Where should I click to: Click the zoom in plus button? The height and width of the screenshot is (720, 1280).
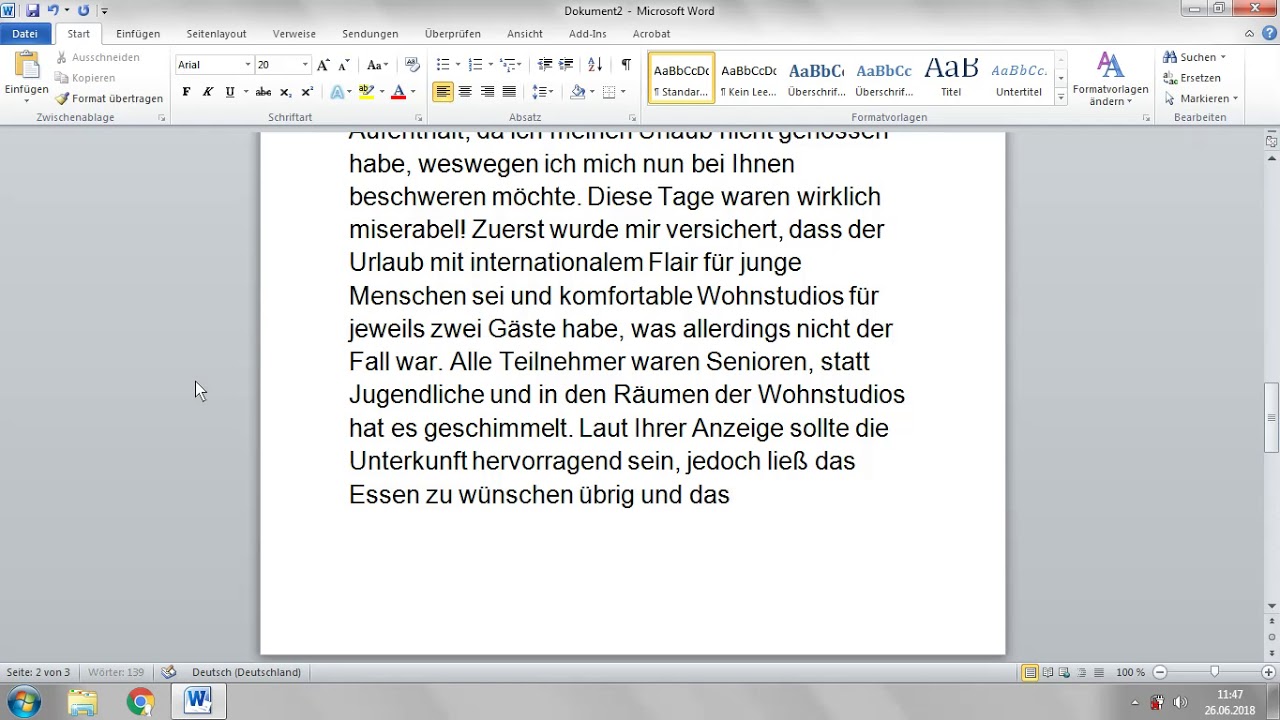(1269, 673)
